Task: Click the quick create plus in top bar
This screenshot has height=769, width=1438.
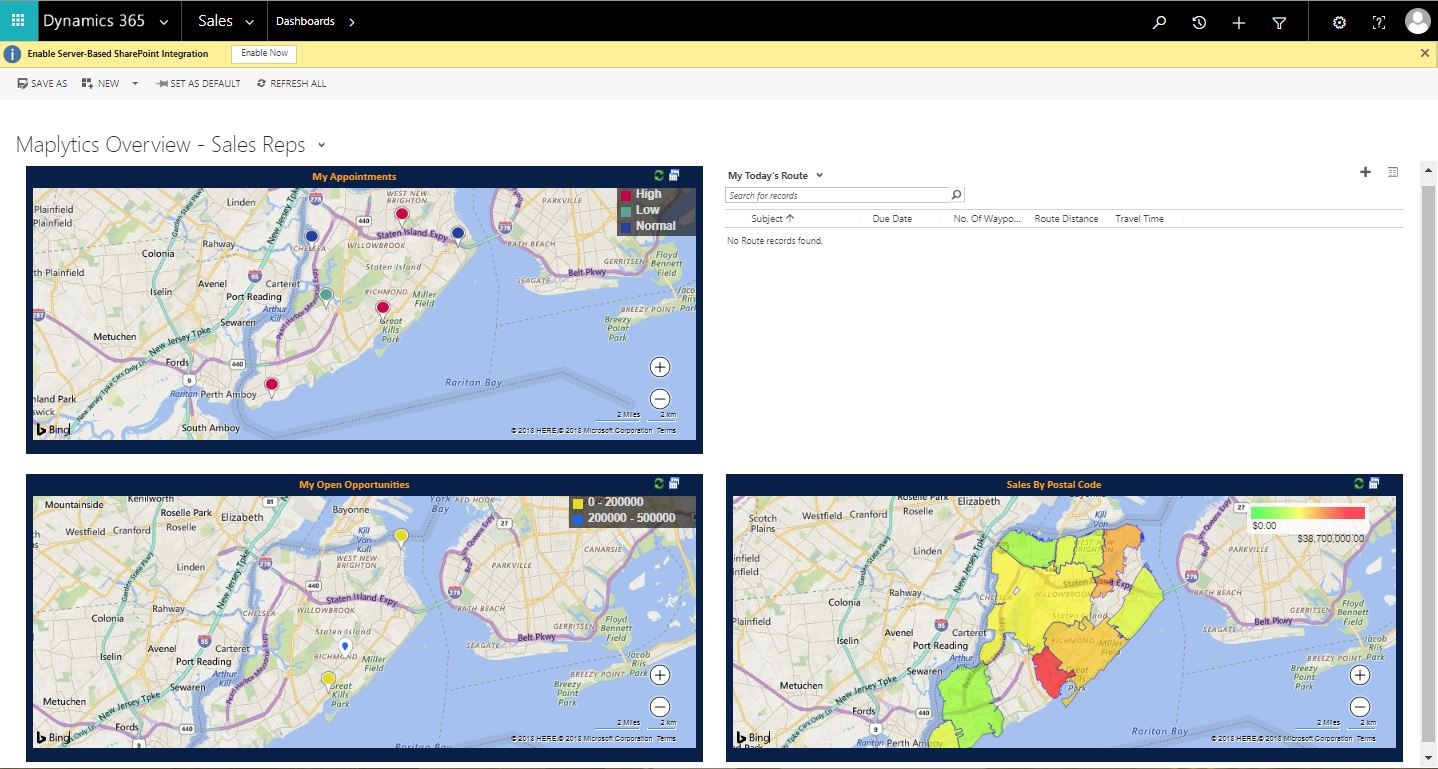Action: (x=1239, y=22)
